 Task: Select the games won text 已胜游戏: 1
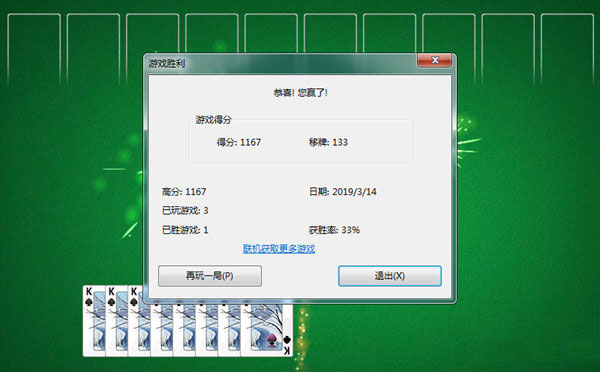tap(185, 230)
